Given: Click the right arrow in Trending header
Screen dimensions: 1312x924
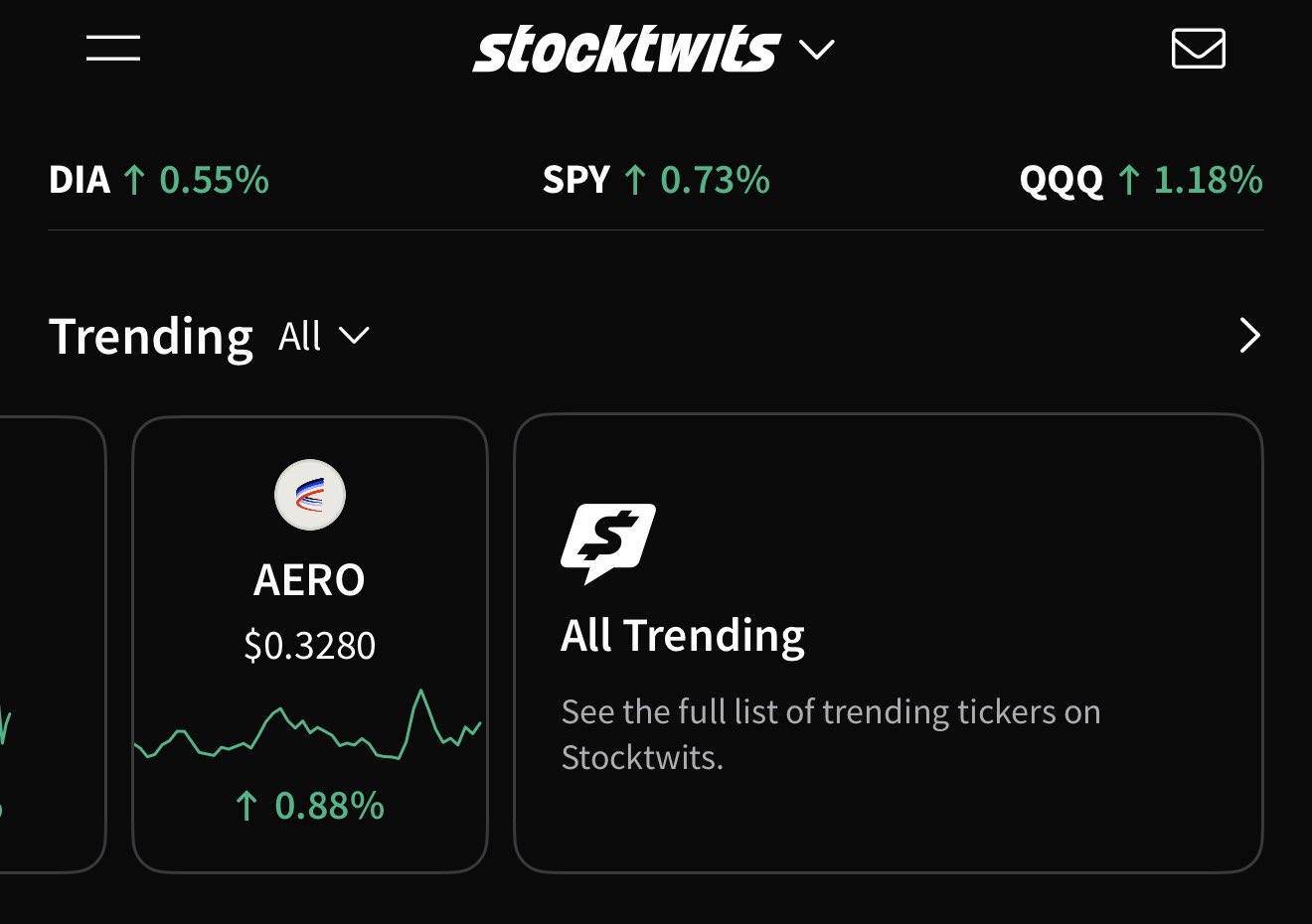Looking at the screenshot, I should (1249, 336).
